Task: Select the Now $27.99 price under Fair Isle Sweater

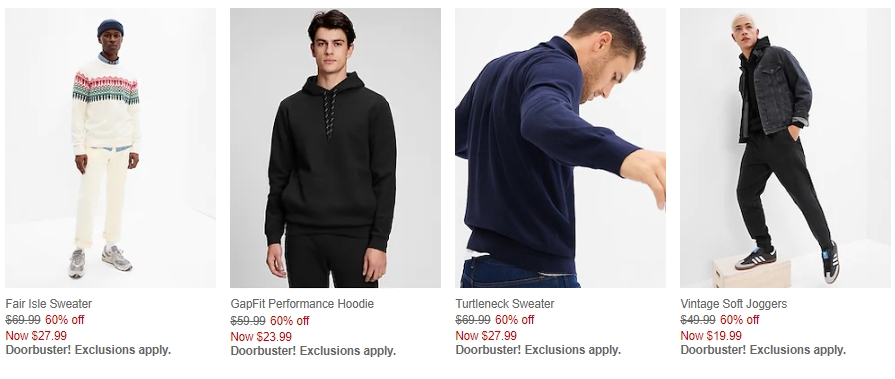Action: [x=36, y=336]
